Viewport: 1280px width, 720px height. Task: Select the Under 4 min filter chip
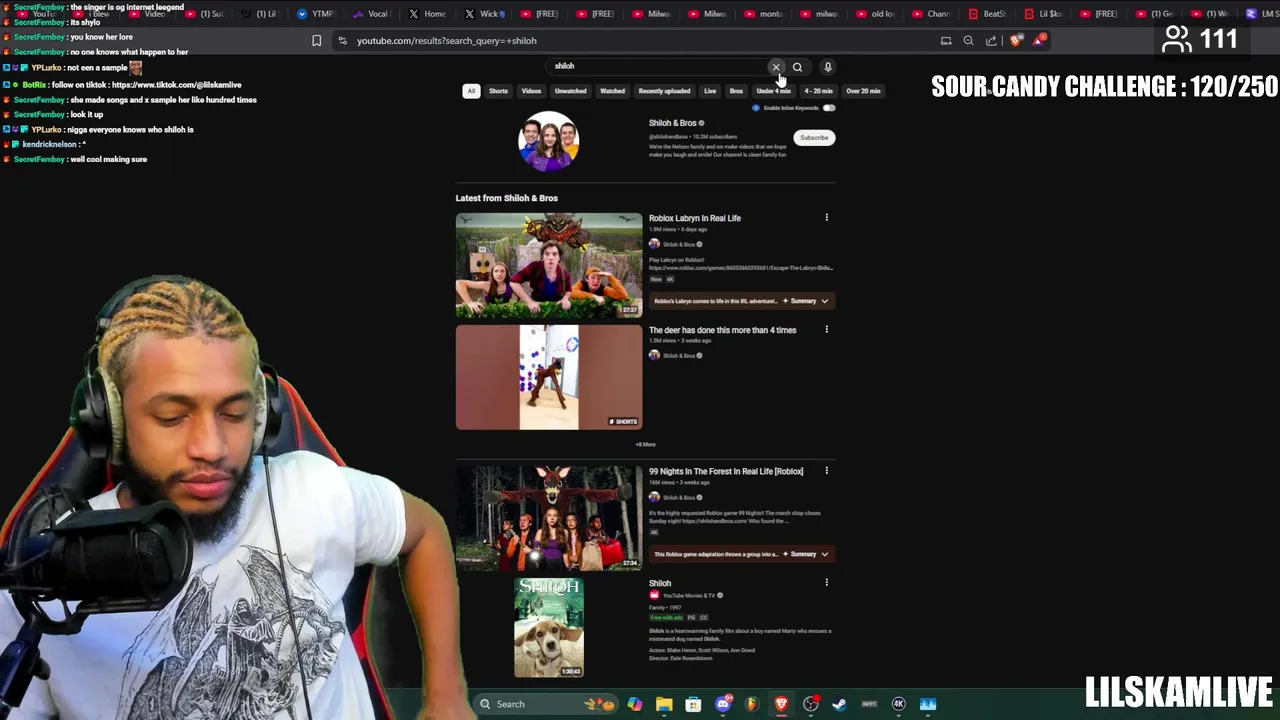point(773,91)
